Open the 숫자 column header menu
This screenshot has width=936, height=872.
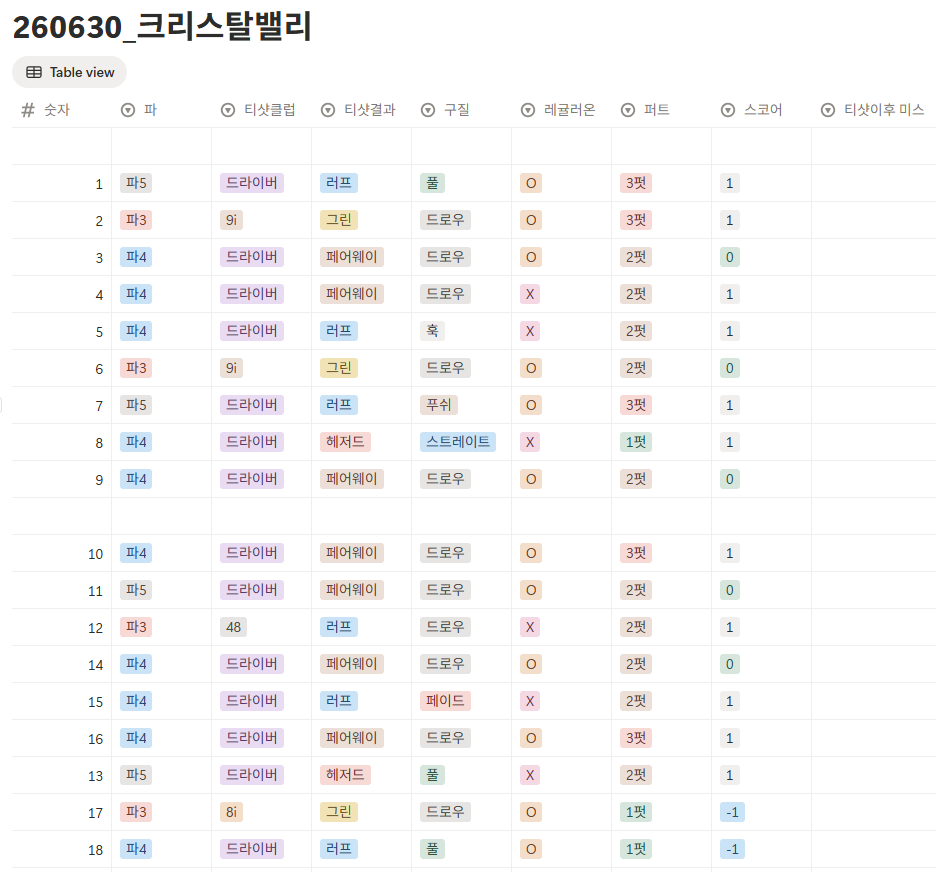tap(61, 110)
